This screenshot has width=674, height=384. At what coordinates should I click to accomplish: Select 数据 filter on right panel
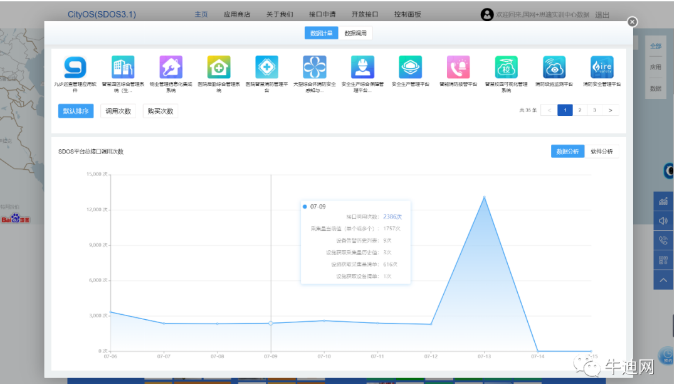pos(656,88)
